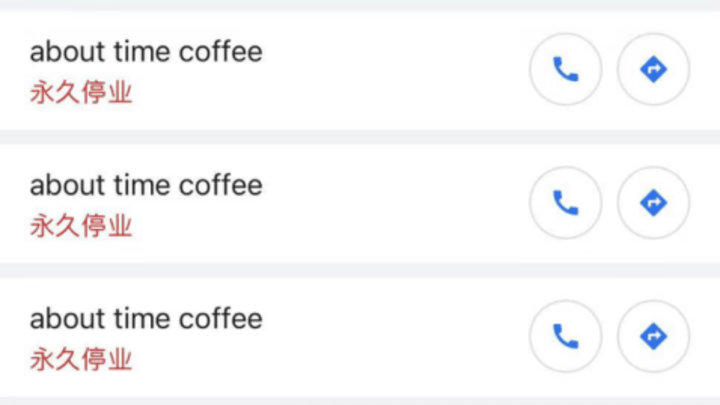Screen dimensions: 720x405
Task: Tap the word coffee in the middle listing
Action: 220,185
